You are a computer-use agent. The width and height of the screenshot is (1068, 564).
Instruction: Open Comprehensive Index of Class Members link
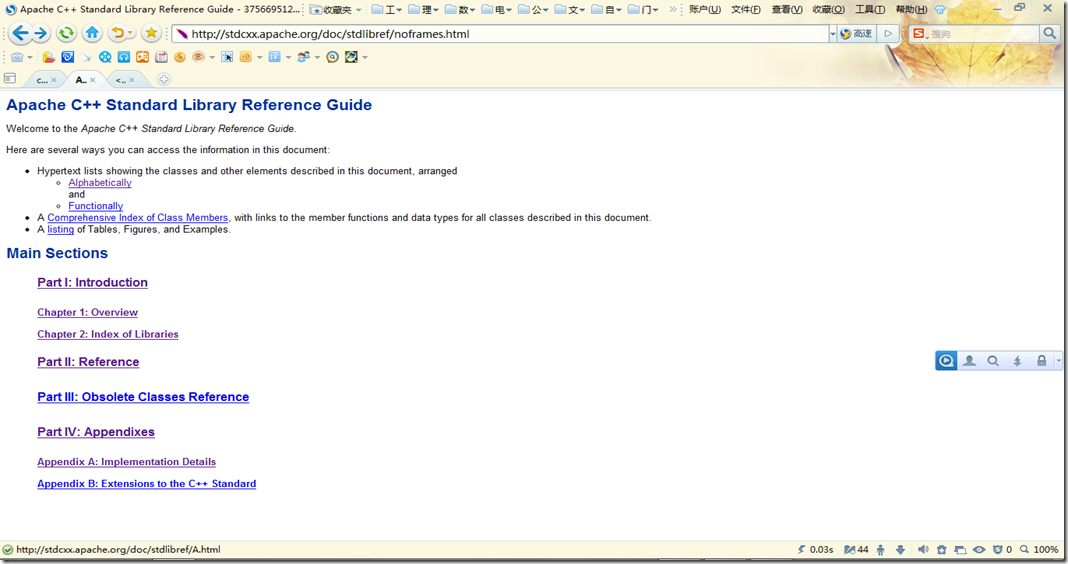[138, 217]
